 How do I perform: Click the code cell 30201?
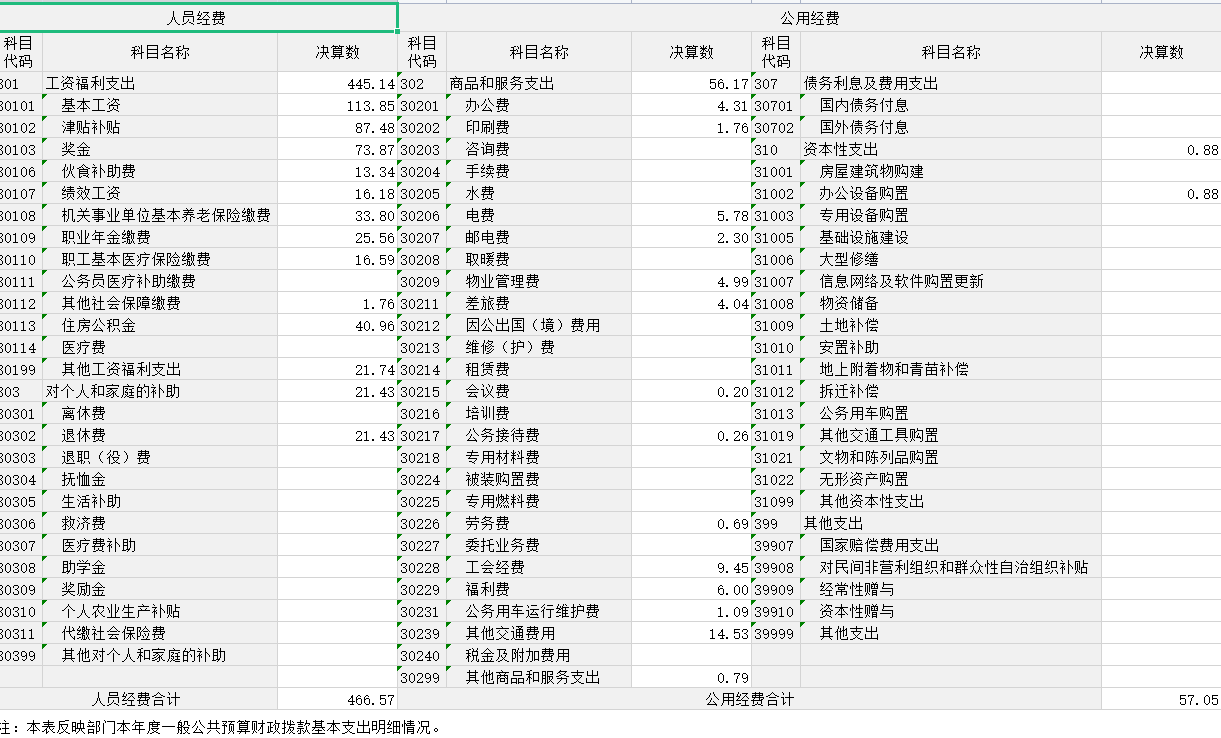[421, 105]
